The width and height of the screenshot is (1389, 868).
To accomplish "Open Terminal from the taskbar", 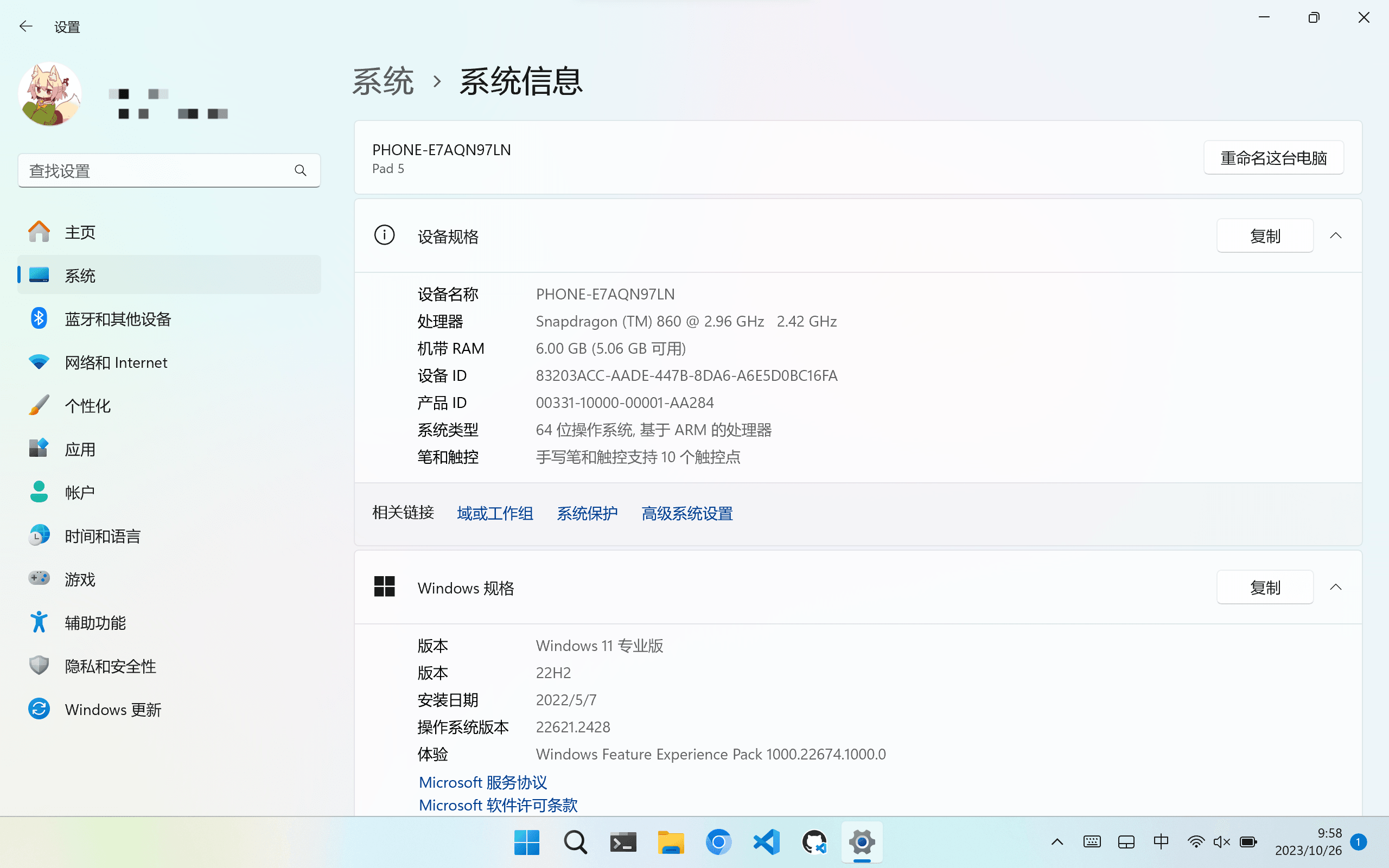I will 623,842.
